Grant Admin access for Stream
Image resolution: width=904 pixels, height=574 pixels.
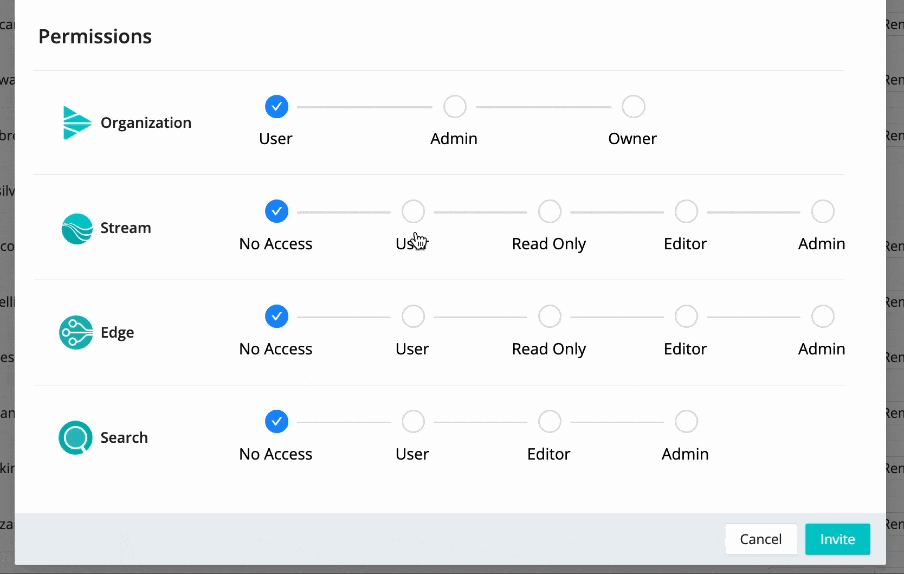click(822, 212)
